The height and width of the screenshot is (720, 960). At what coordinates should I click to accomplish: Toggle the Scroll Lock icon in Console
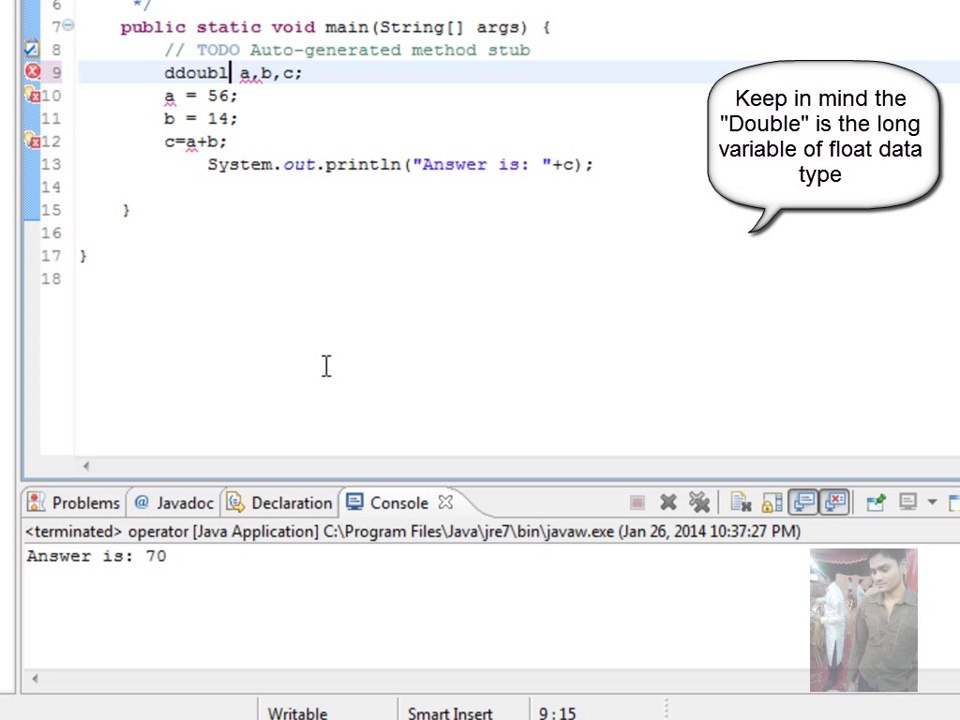pyautogui.click(x=771, y=503)
